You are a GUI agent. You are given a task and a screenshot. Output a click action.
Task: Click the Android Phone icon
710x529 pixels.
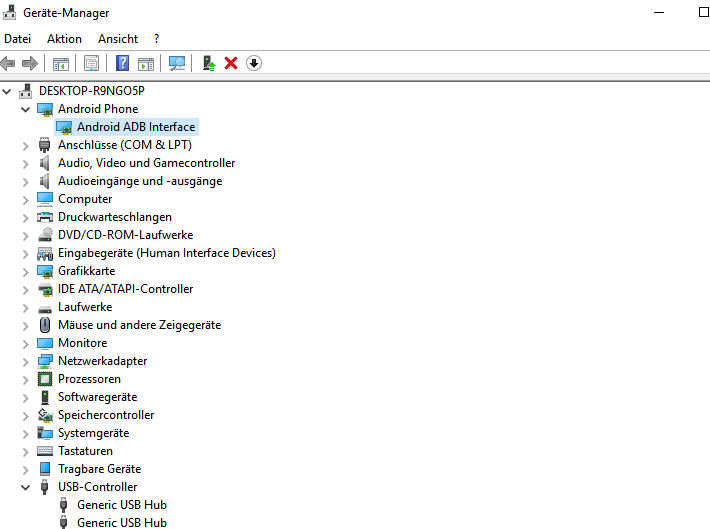pos(45,109)
